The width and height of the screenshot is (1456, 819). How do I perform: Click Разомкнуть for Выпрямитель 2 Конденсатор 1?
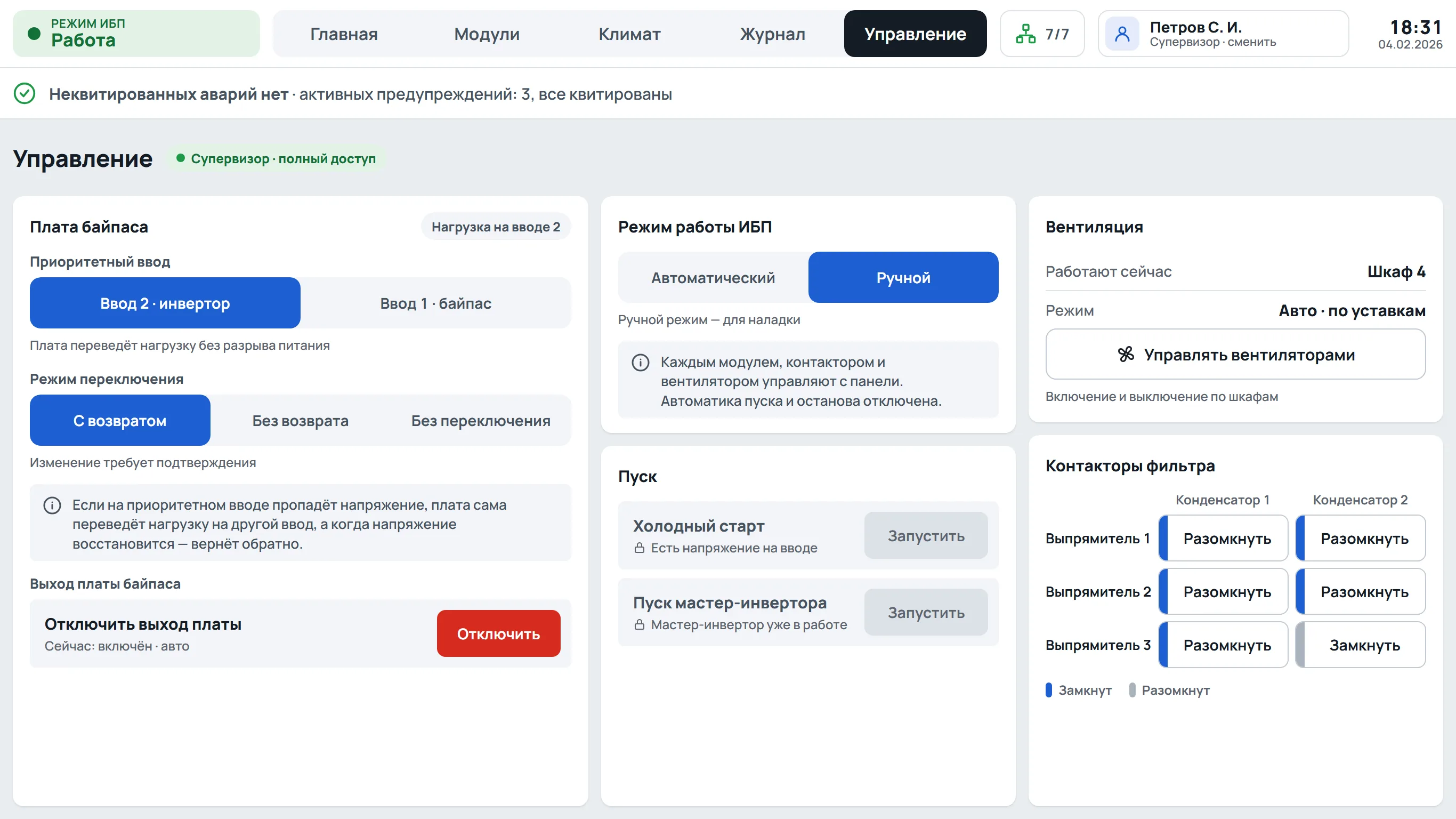tap(1223, 591)
